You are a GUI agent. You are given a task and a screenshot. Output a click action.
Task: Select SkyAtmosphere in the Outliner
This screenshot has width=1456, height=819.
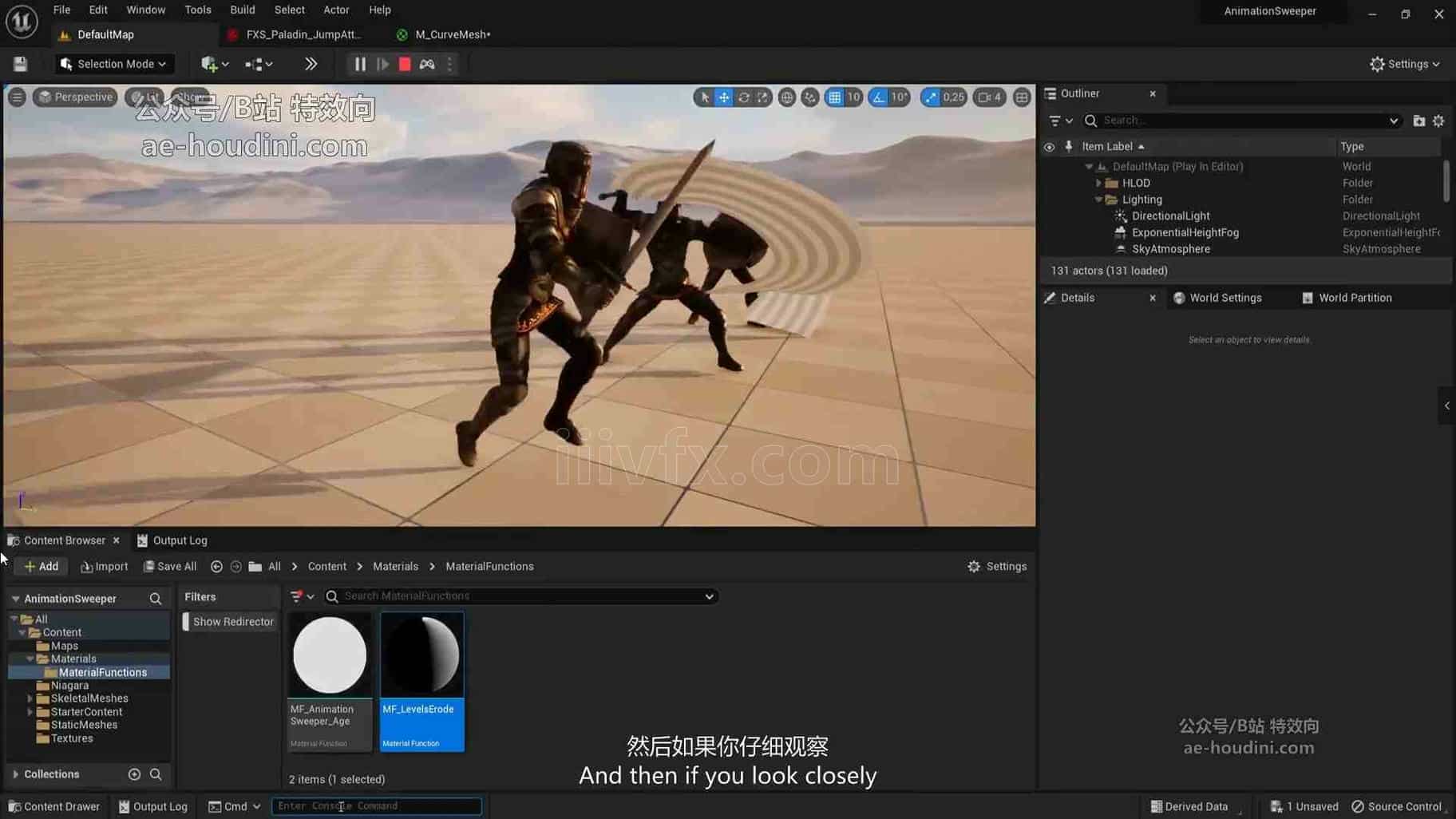click(x=1170, y=249)
